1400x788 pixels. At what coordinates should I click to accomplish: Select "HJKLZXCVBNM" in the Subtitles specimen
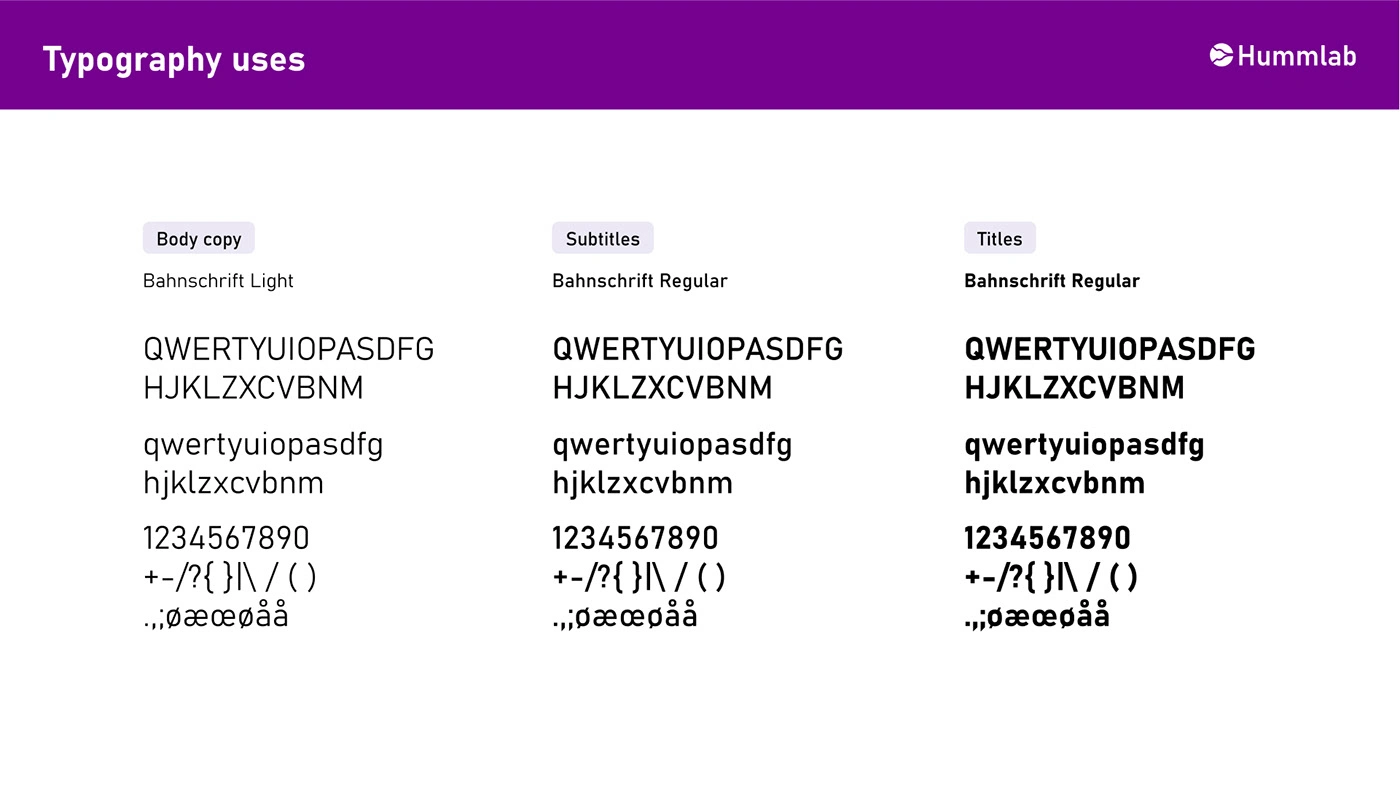coord(663,388)
